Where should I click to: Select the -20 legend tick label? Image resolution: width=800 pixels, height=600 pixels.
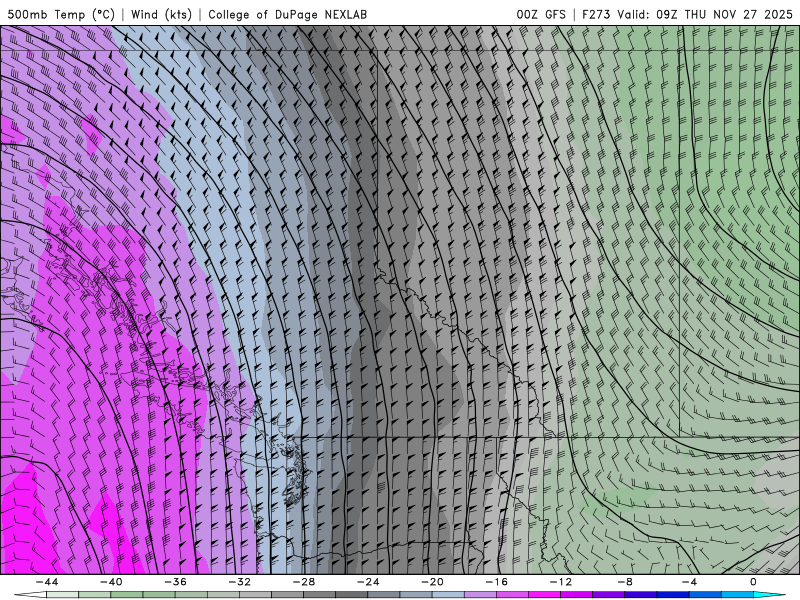[432, 582]
